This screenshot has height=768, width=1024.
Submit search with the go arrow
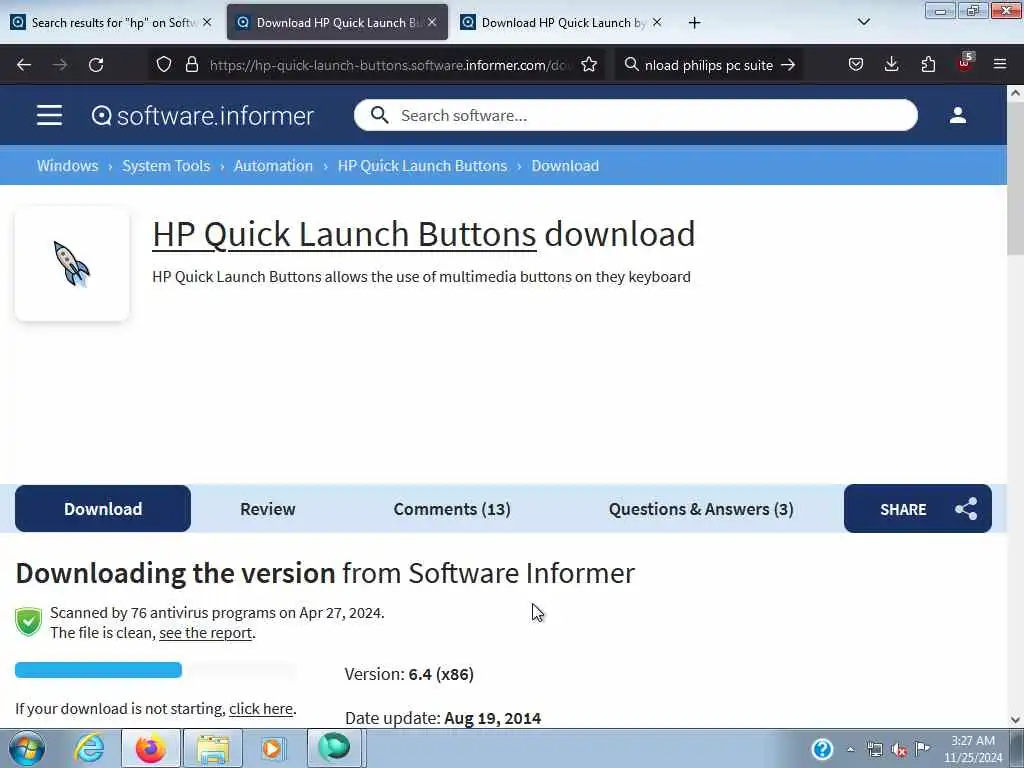click(x=788, y=65)
